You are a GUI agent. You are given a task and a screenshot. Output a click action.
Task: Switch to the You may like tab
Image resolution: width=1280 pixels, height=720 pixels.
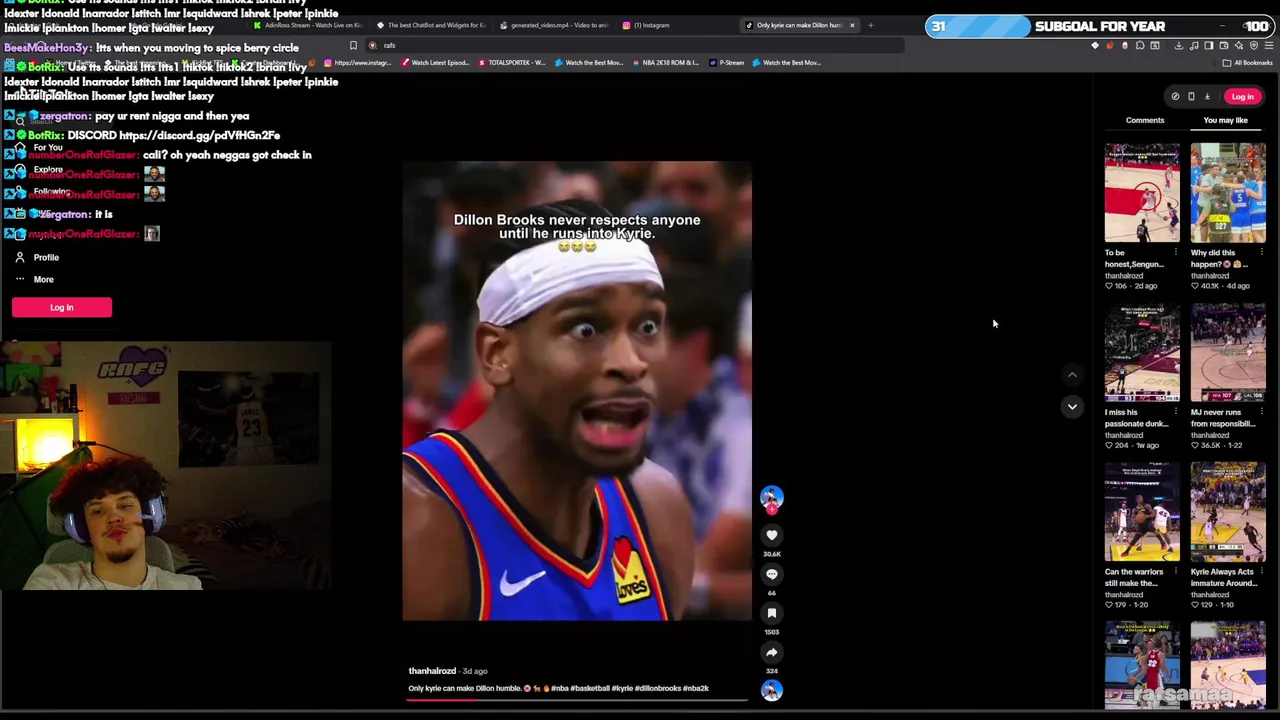click(x=1225, y=120)
